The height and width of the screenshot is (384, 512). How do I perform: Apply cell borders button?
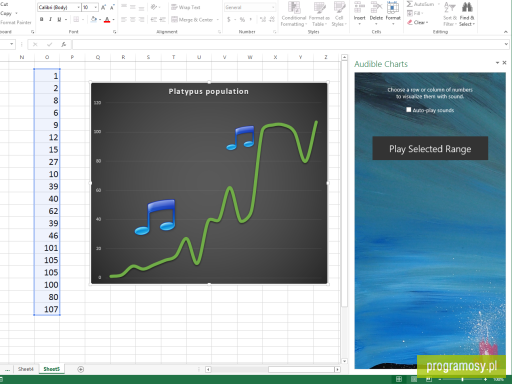(x=76, y=20)
